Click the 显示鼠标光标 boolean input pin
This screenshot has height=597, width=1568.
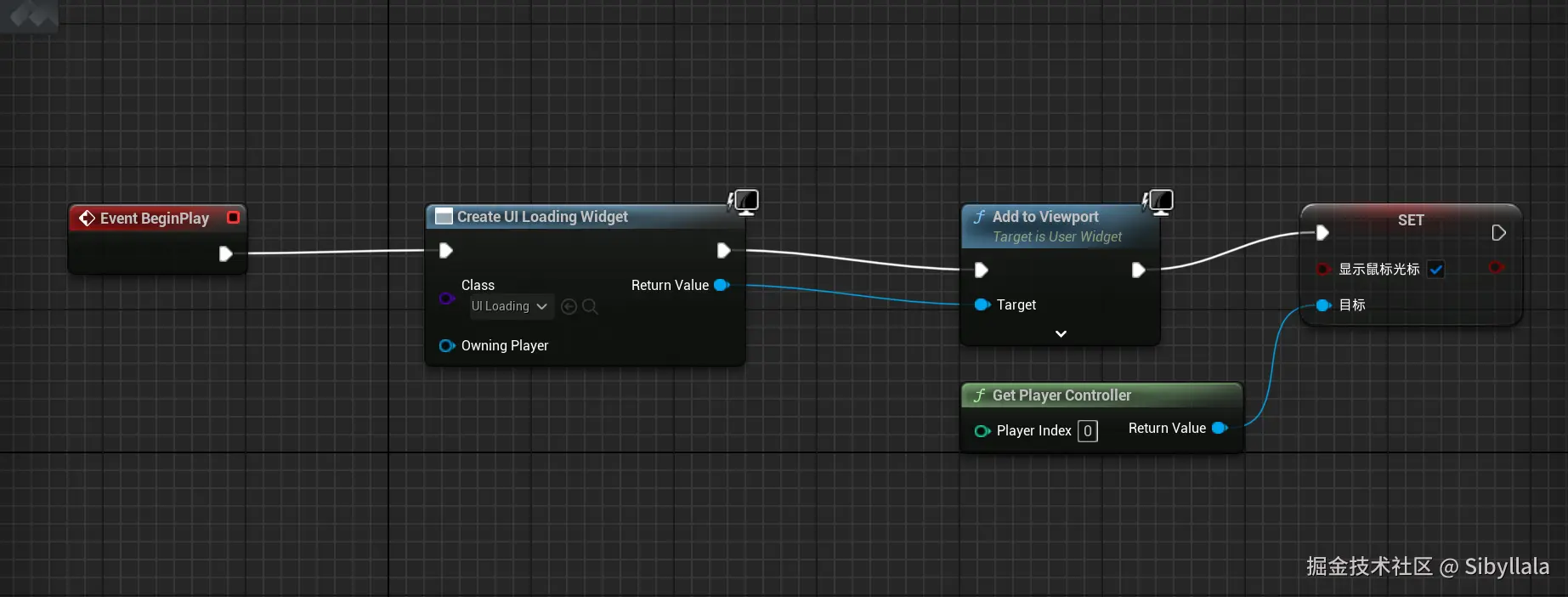[x=1323, y=269]
